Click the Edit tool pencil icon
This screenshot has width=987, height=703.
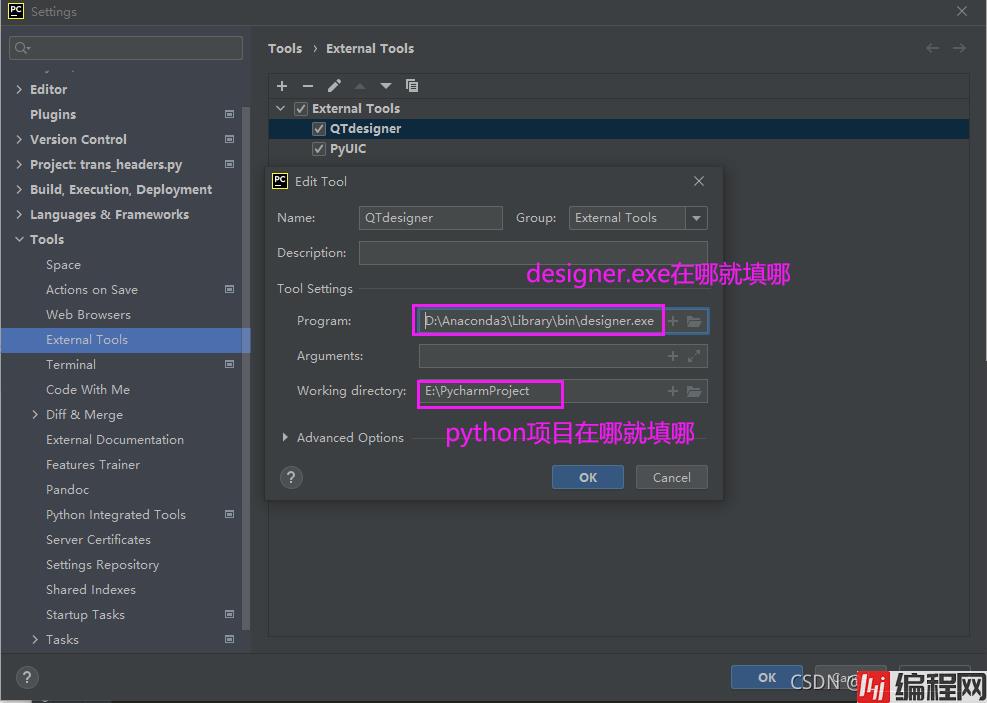click(334, 86)
